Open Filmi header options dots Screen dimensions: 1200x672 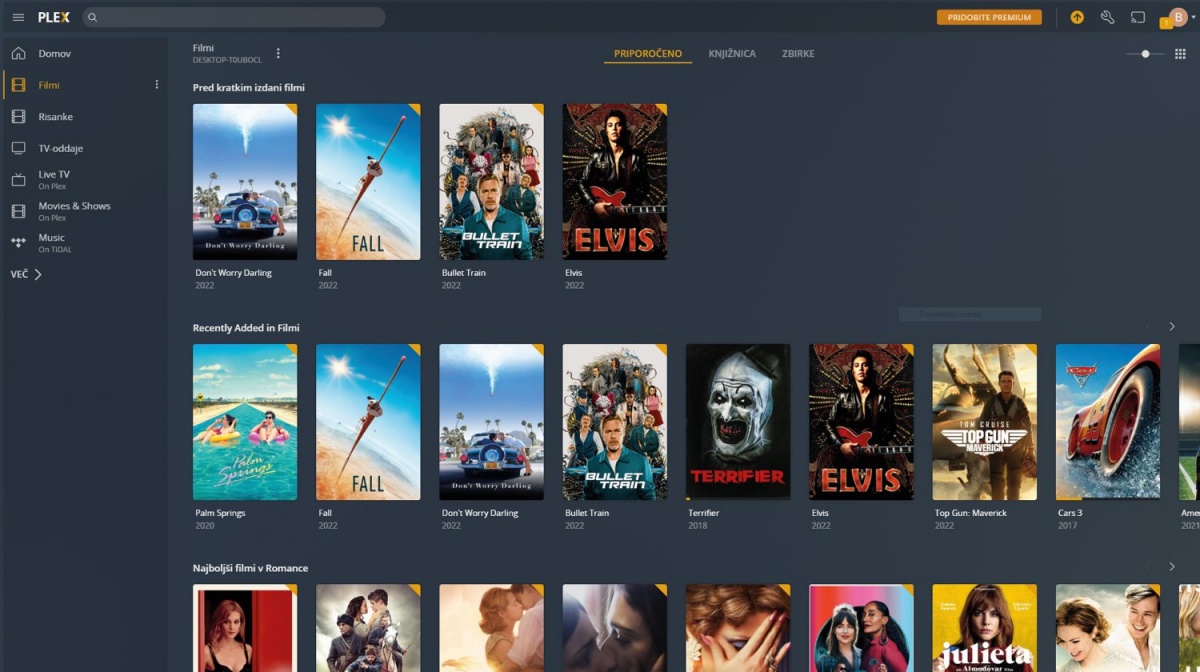(x=278, y=53)
